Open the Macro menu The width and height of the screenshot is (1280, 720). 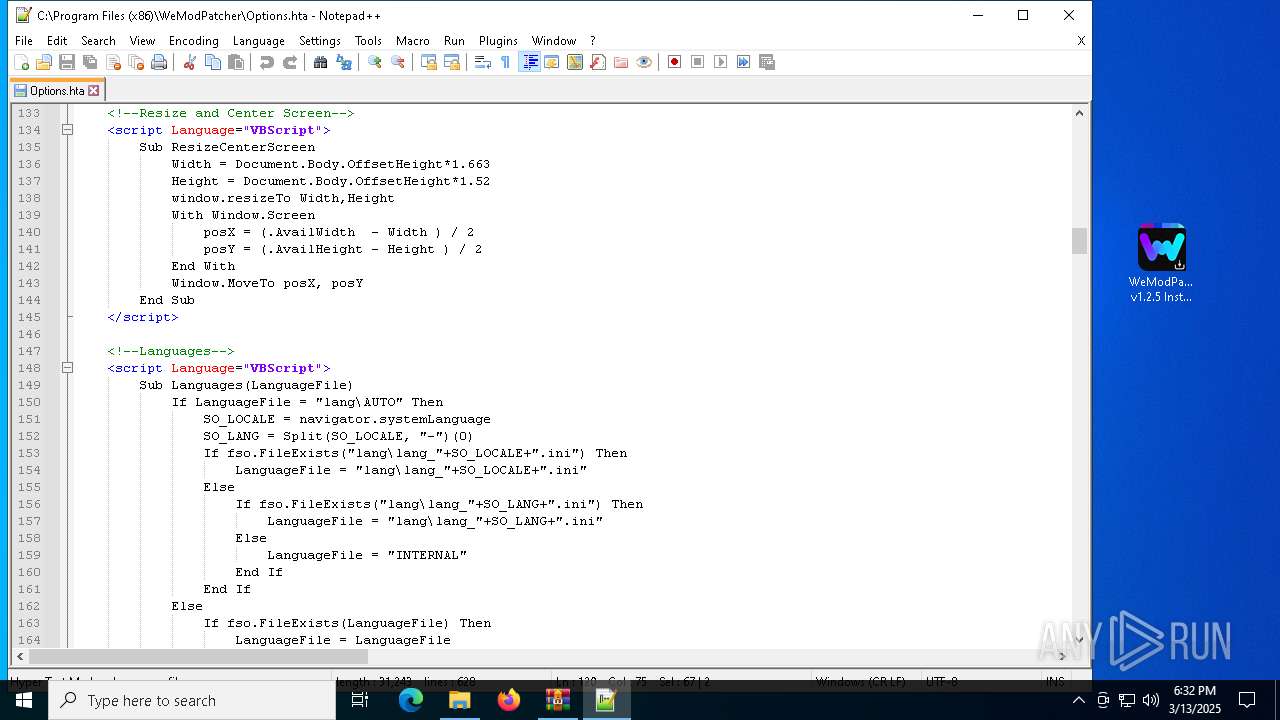click(x=412, y=41)
